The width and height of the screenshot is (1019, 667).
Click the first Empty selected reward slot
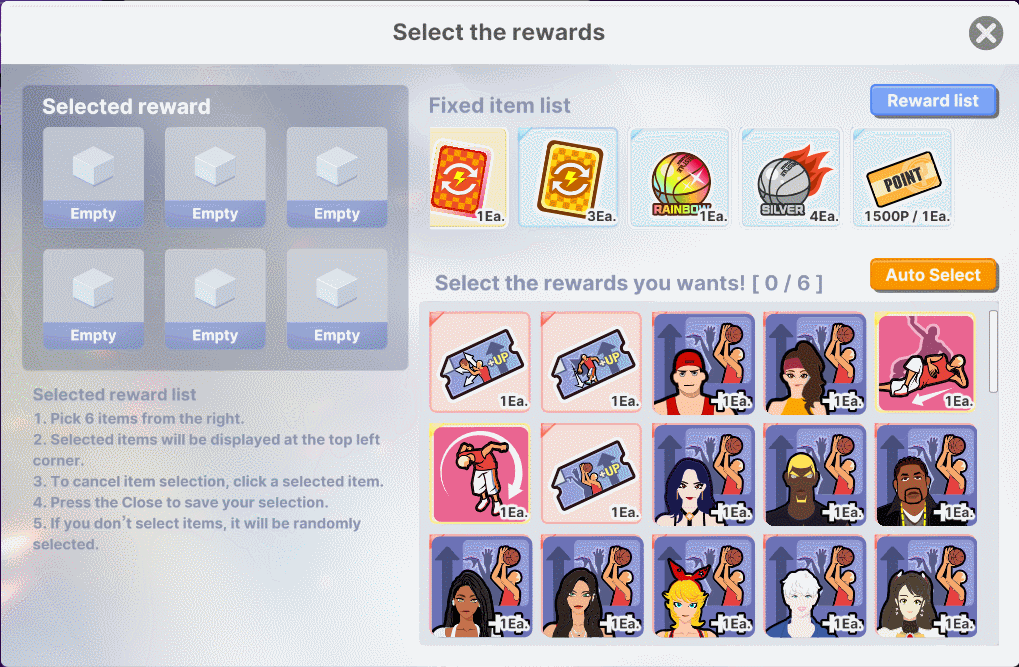pyautogui.click(x=94, y=177)
